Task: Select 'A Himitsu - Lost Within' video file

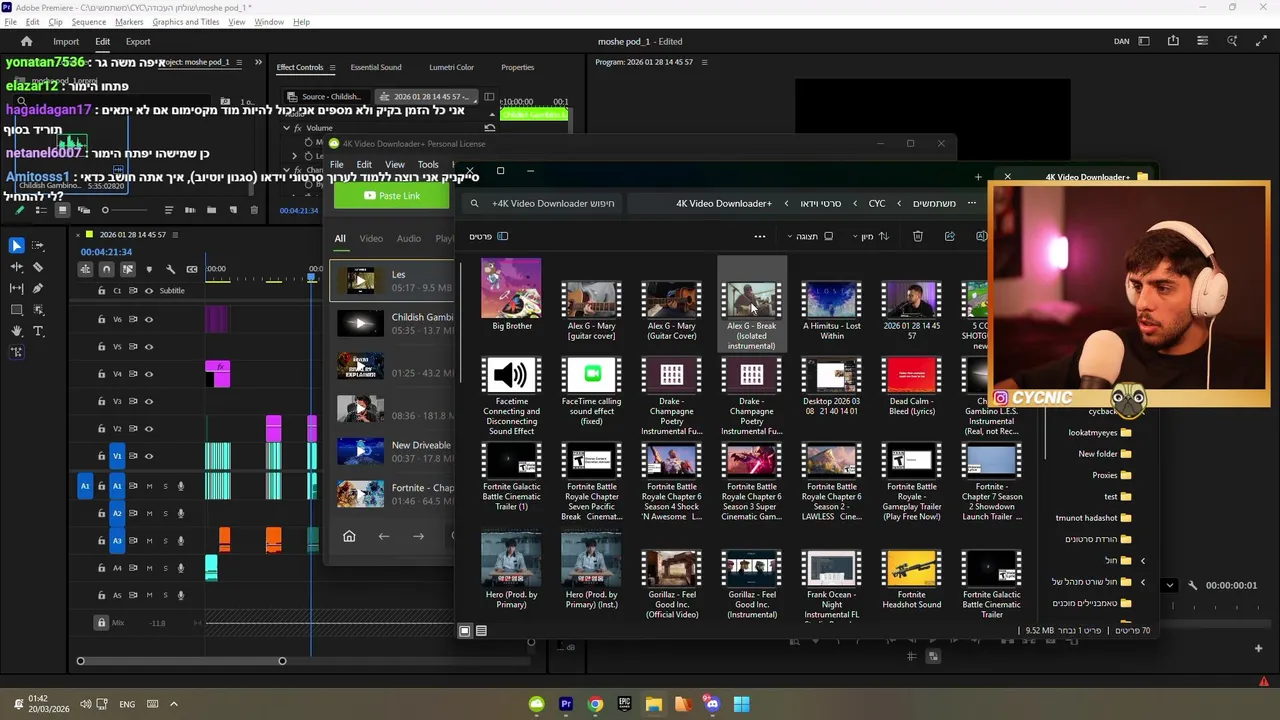Action: [x=832, y=311]
